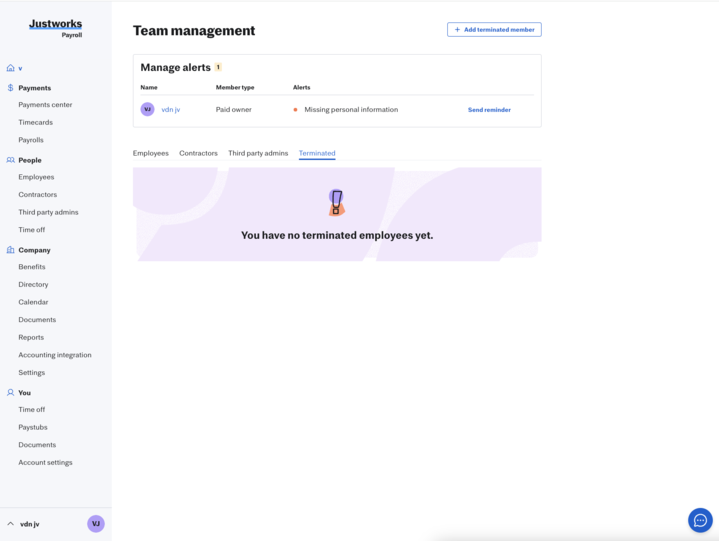Select the Terminated tab
Screen dimensions: 719x541
(317, 153)
